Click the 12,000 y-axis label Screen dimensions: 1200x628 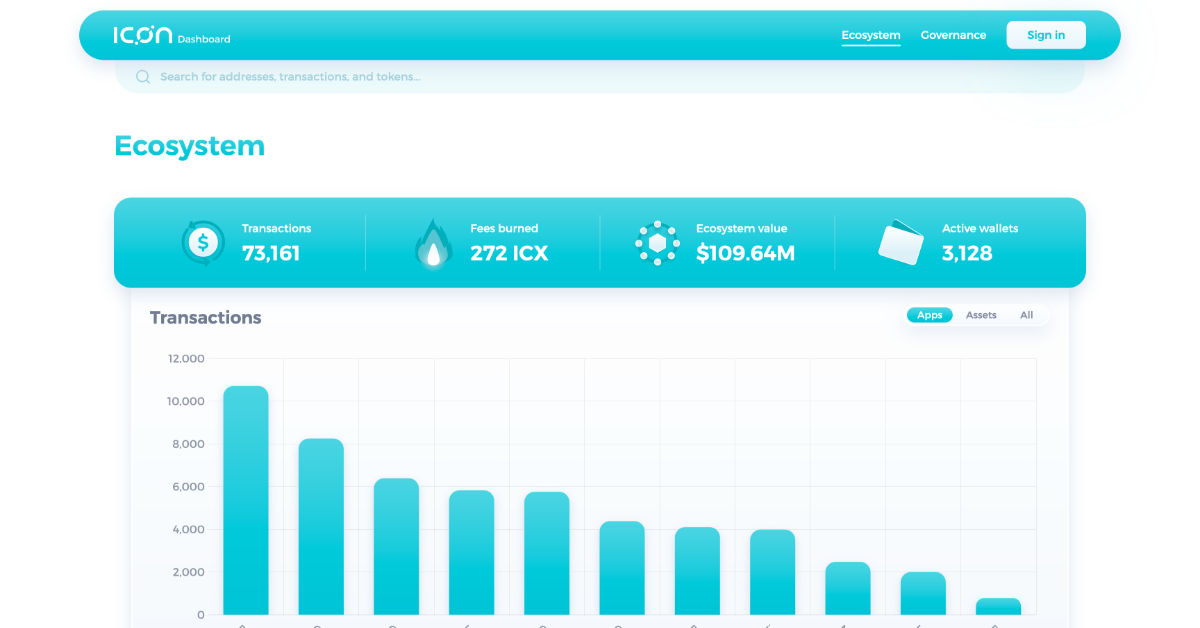(186, 359)
